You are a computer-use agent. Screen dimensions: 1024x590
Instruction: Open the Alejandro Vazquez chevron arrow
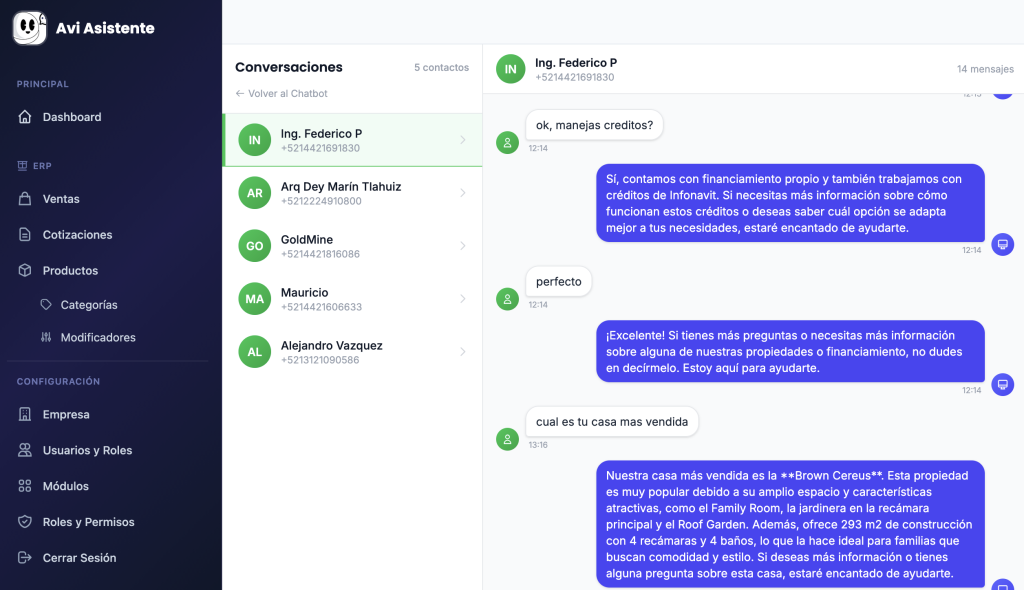(463, 352)
